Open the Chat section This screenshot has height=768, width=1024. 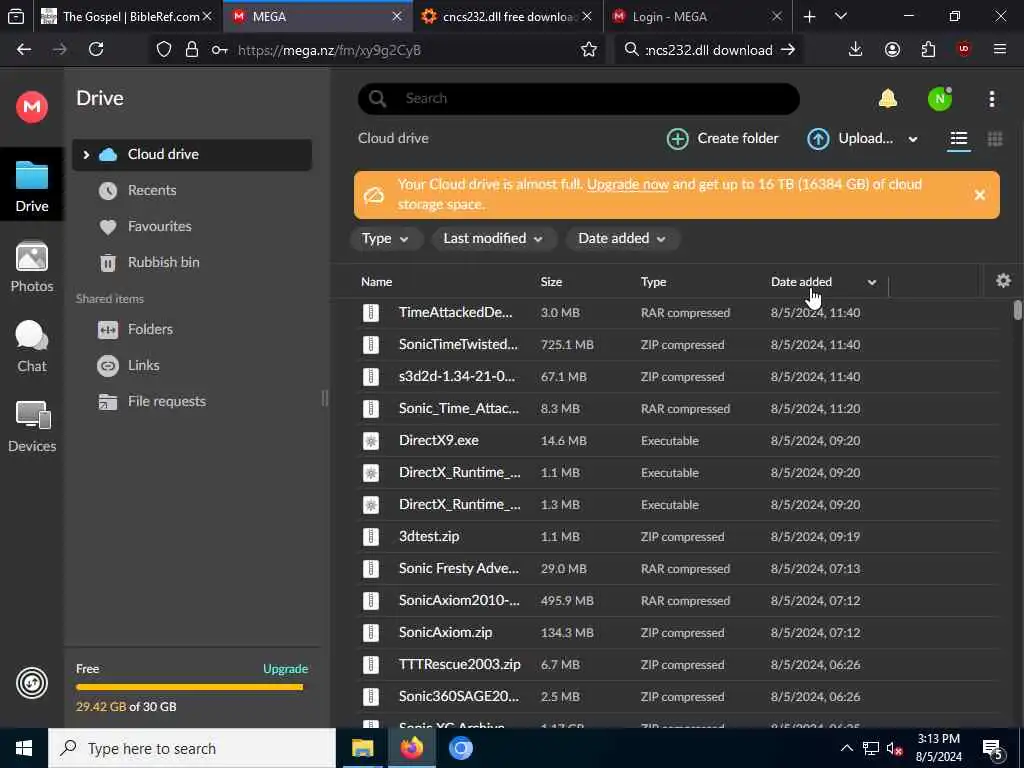coord(31,347)
